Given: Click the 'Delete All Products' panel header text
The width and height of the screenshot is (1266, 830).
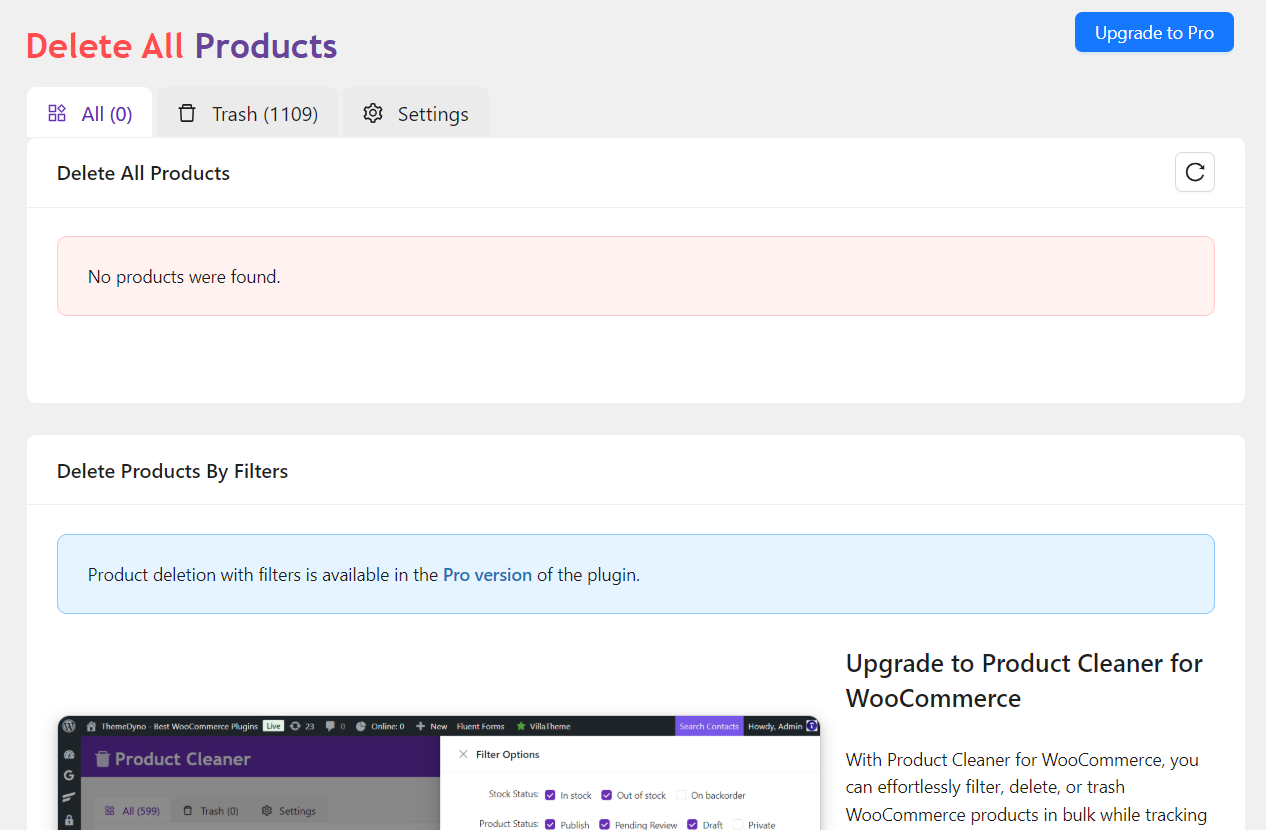Looking at the screenshot, I should (143, 173).
